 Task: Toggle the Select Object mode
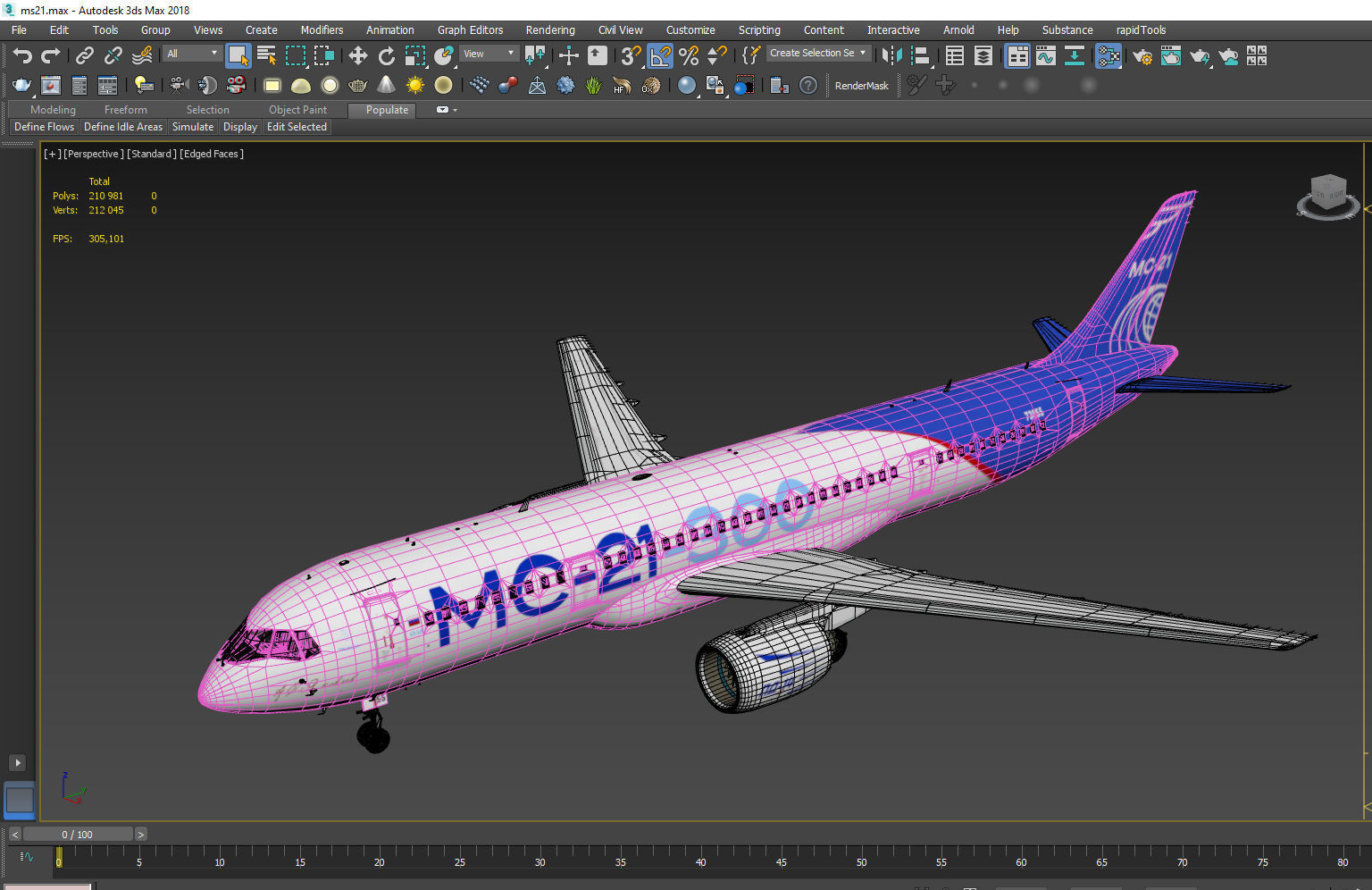click(x=238, y=55)
